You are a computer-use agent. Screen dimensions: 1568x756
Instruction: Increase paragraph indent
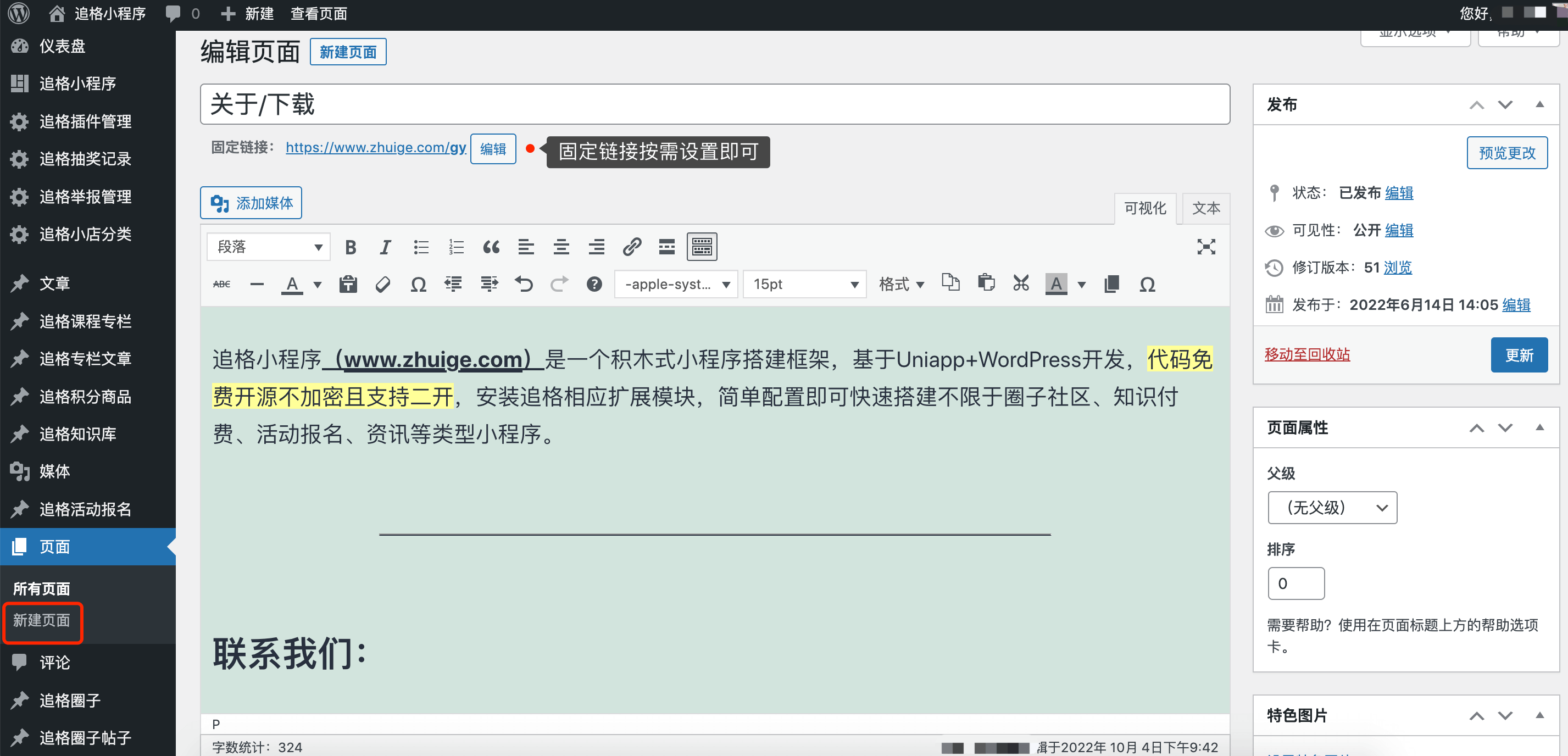pos(488,284)
